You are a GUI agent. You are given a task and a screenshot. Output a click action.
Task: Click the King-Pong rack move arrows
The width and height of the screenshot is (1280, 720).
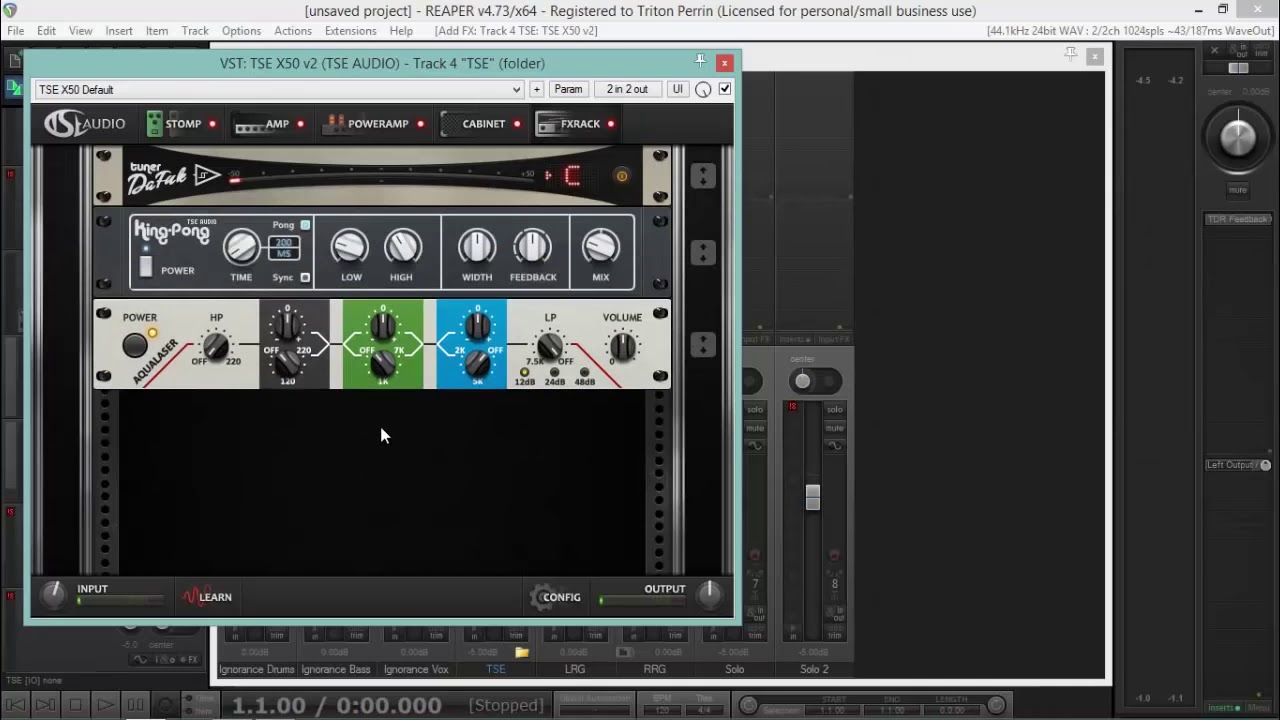(703, 252)
